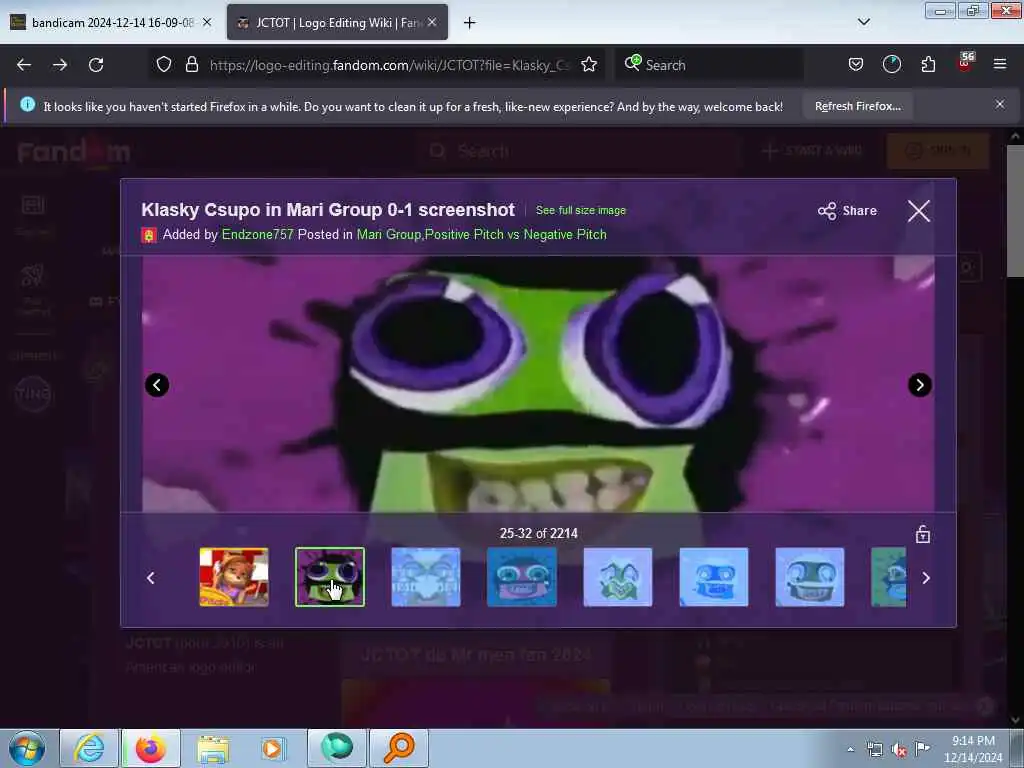1024x768 pixels.
Task: List all tabs with the chevron dropdown
Action: (863, 22)
